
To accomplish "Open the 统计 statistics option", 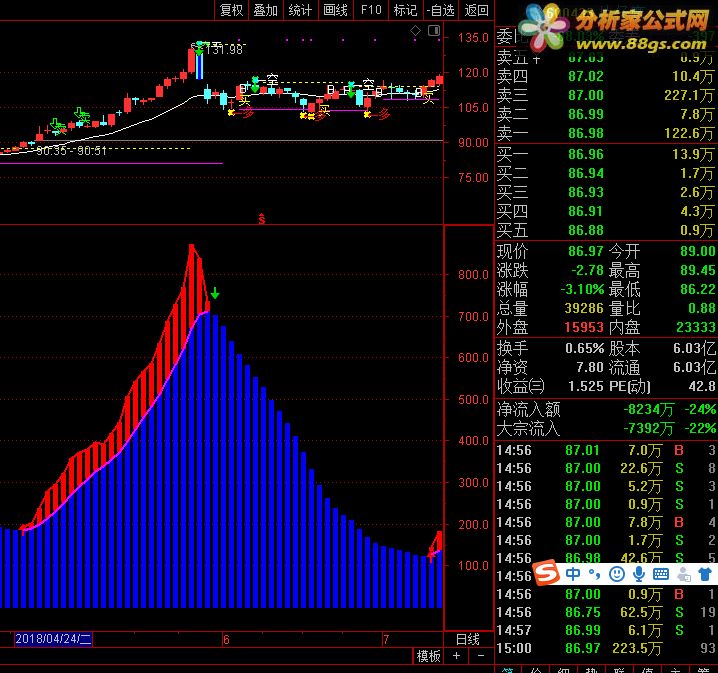I will click(300, 10).
